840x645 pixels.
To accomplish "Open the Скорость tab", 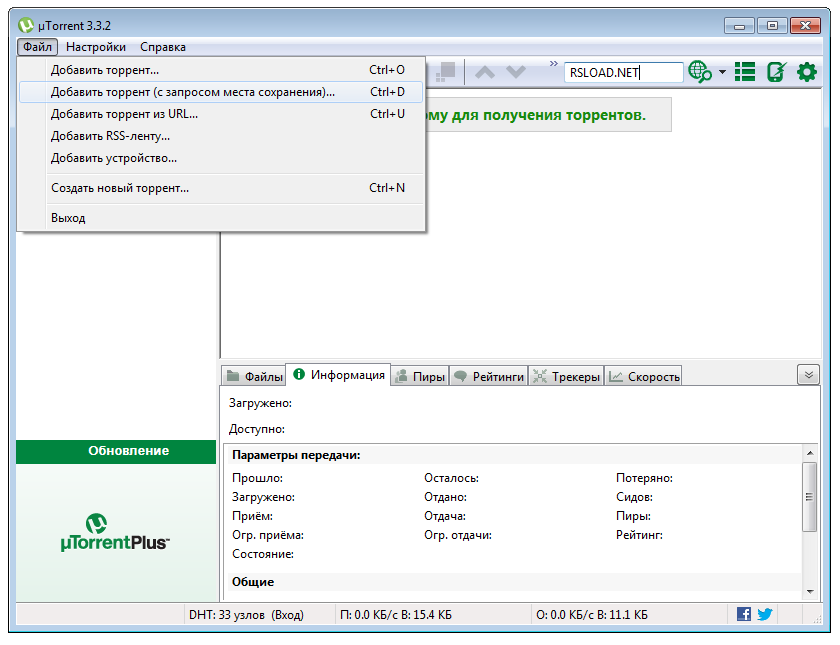I will [643, 377].
